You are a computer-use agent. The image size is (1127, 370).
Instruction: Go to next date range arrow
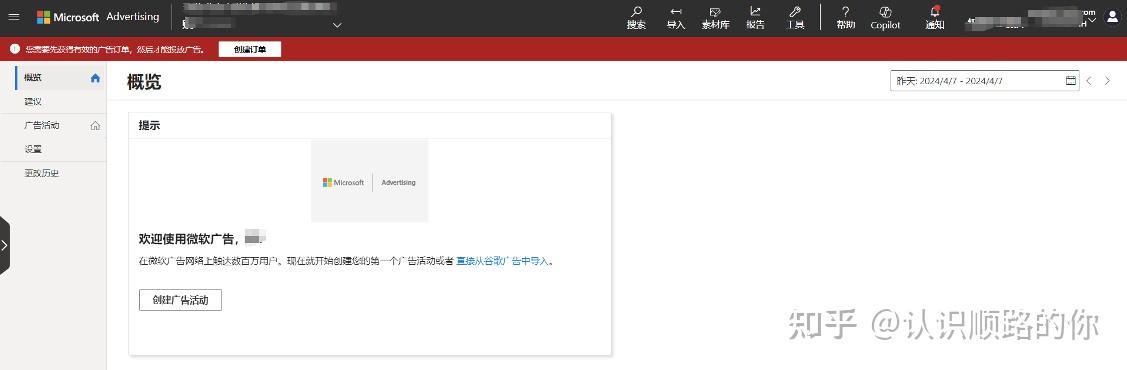1108,80
